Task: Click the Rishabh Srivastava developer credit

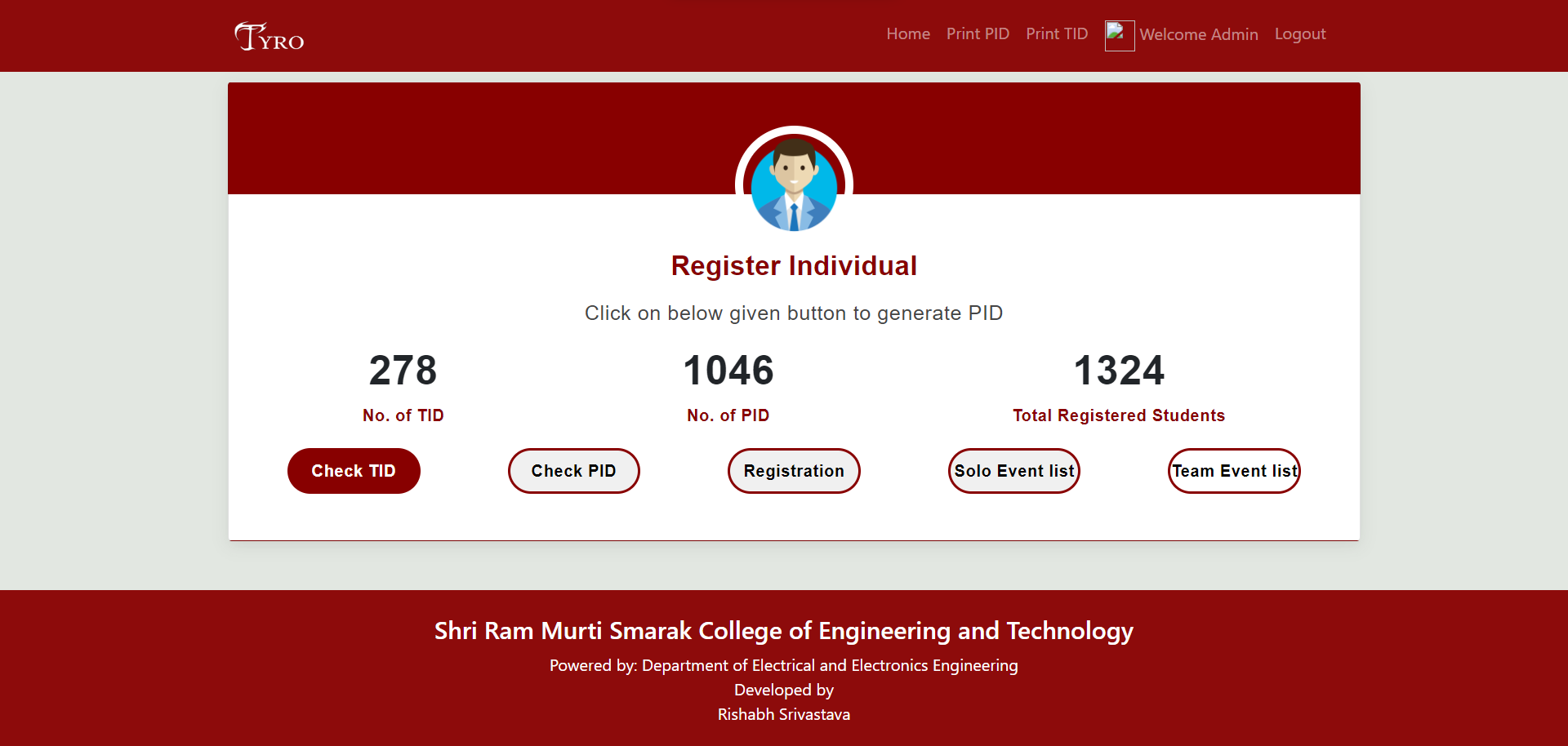Action: point(783,714)
